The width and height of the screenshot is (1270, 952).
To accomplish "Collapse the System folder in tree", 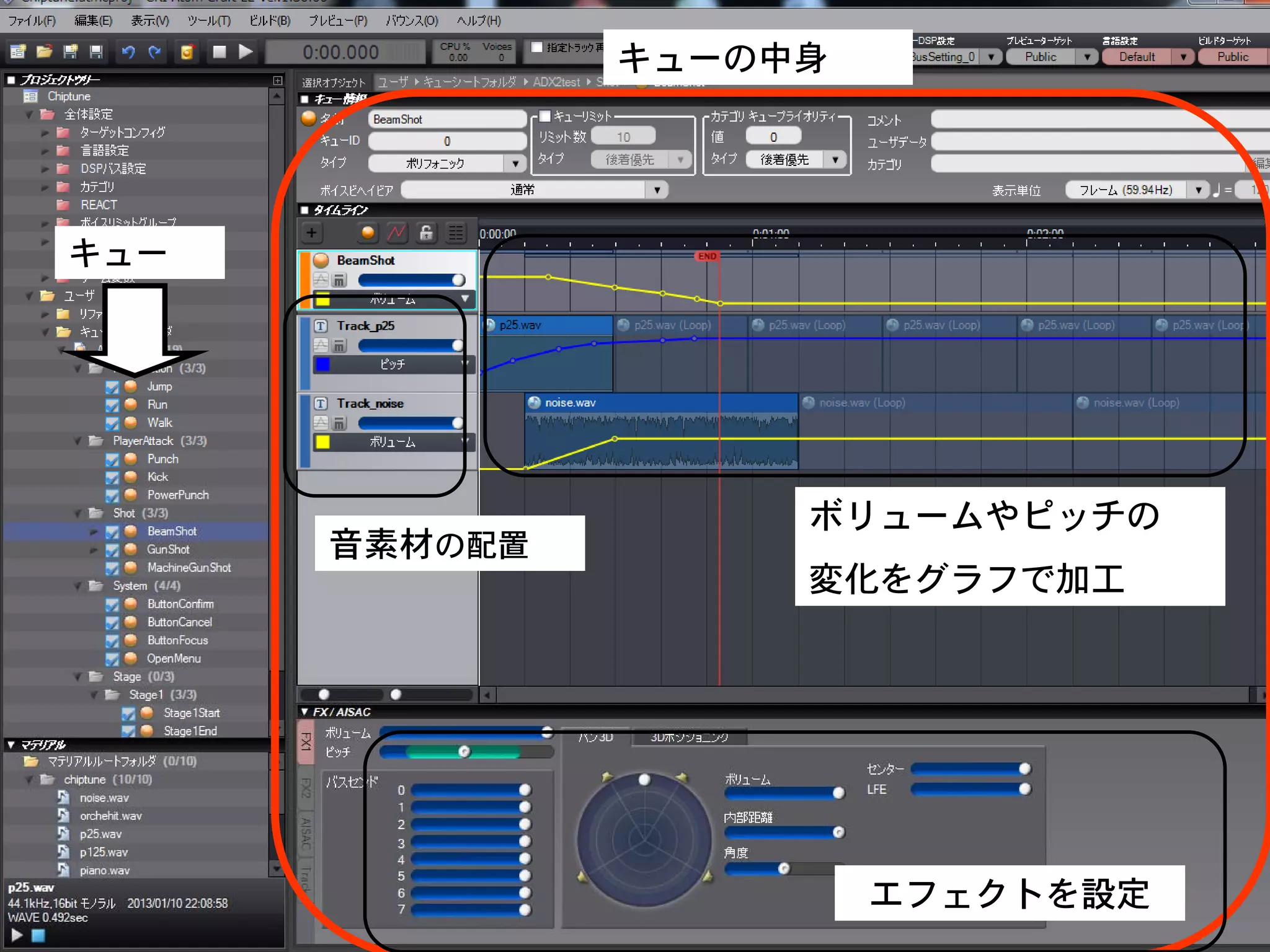I will (x=78, y=586).
